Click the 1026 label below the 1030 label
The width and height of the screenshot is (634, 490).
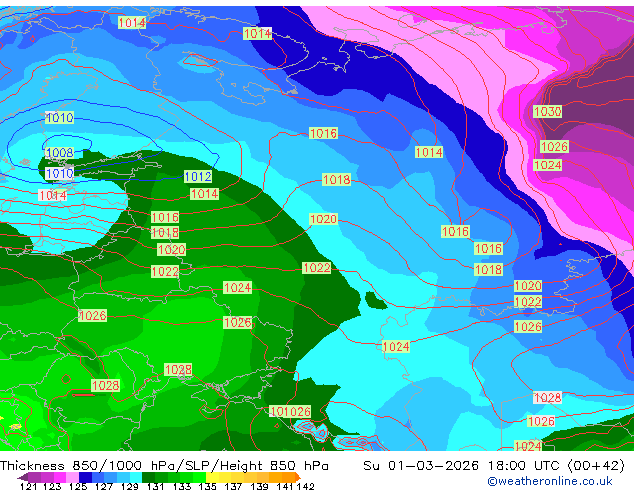pos(554,146)
